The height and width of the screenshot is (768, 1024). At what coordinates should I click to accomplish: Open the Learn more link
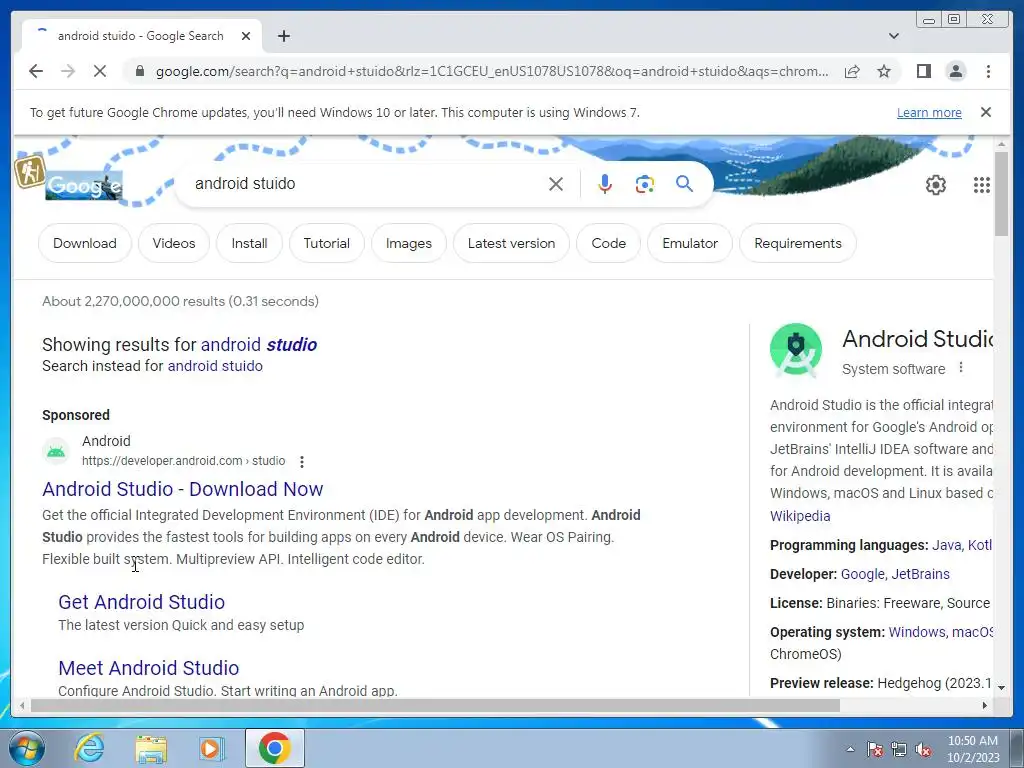click(x=929, y=112)
